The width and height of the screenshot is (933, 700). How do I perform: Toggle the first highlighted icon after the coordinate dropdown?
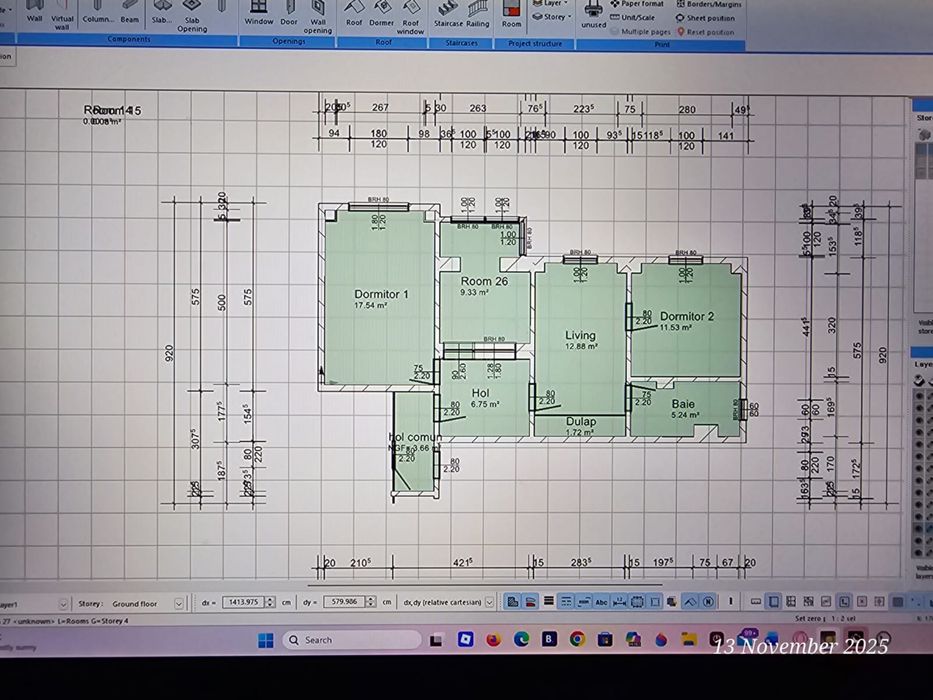tap(512, 602)
